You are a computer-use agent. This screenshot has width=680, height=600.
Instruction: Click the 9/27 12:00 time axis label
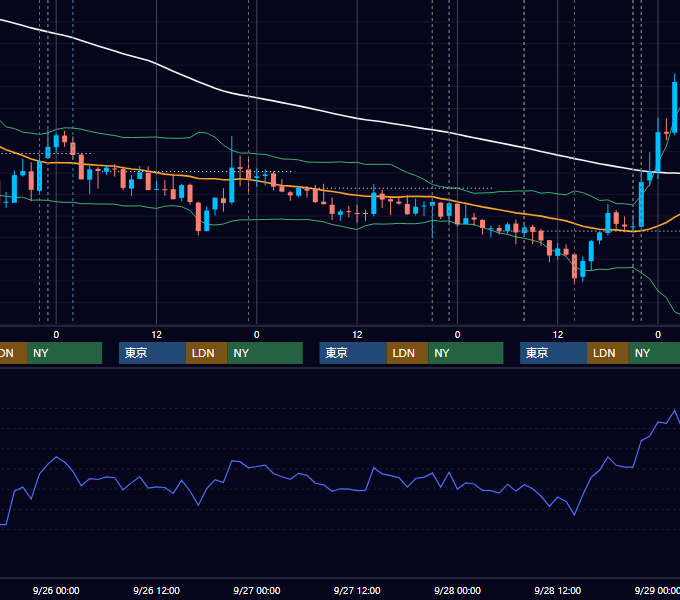(357, 590)
